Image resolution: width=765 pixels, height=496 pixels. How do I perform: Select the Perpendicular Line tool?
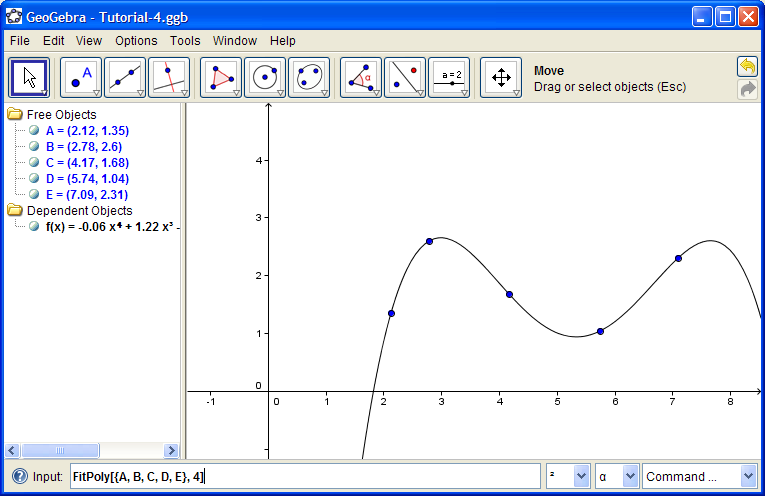point(168,78)
